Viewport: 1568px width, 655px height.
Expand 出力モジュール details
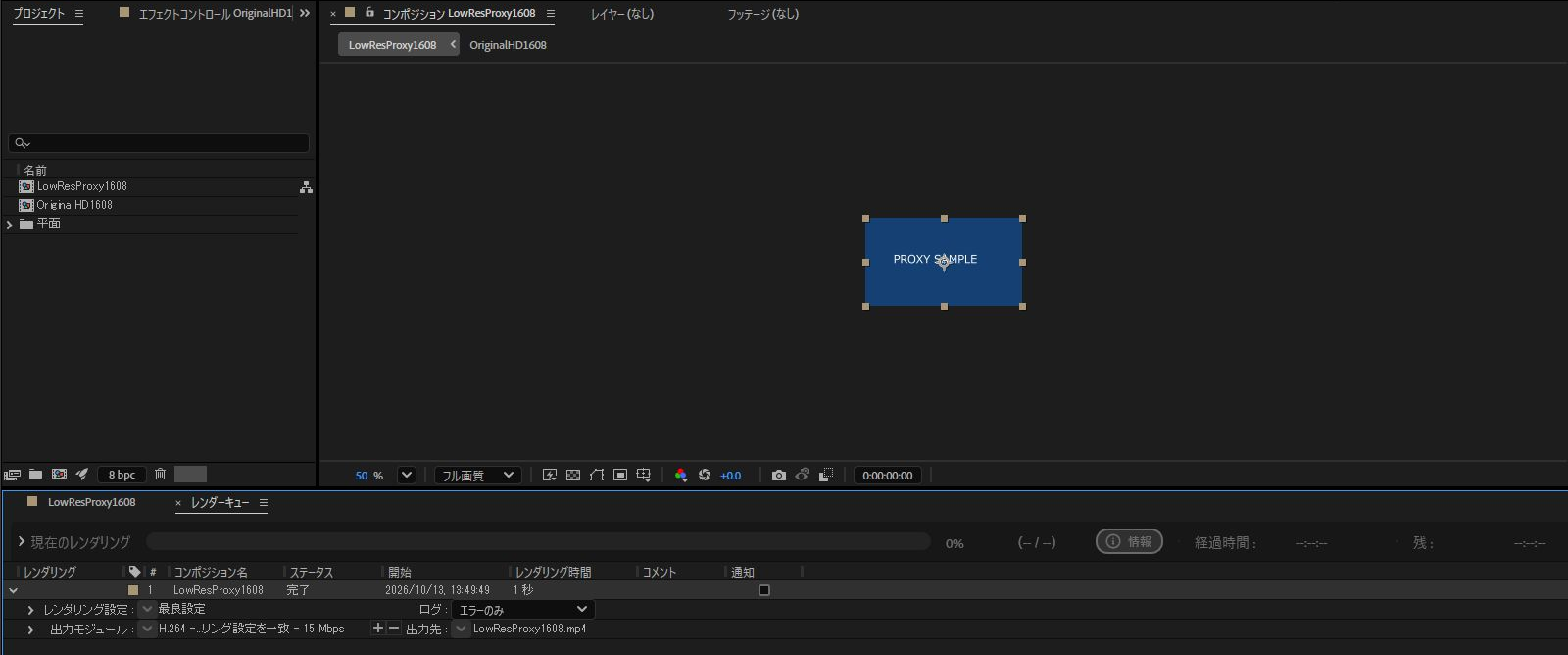pyautogui.click(x=30, y=630)
